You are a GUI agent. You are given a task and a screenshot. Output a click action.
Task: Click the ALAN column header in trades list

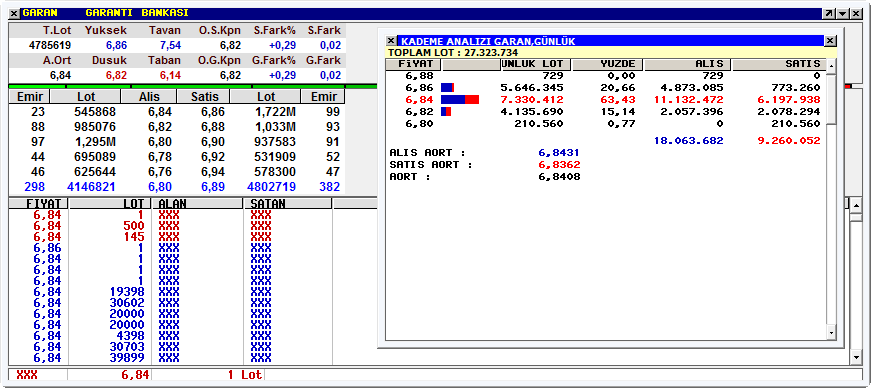point(197,204)
